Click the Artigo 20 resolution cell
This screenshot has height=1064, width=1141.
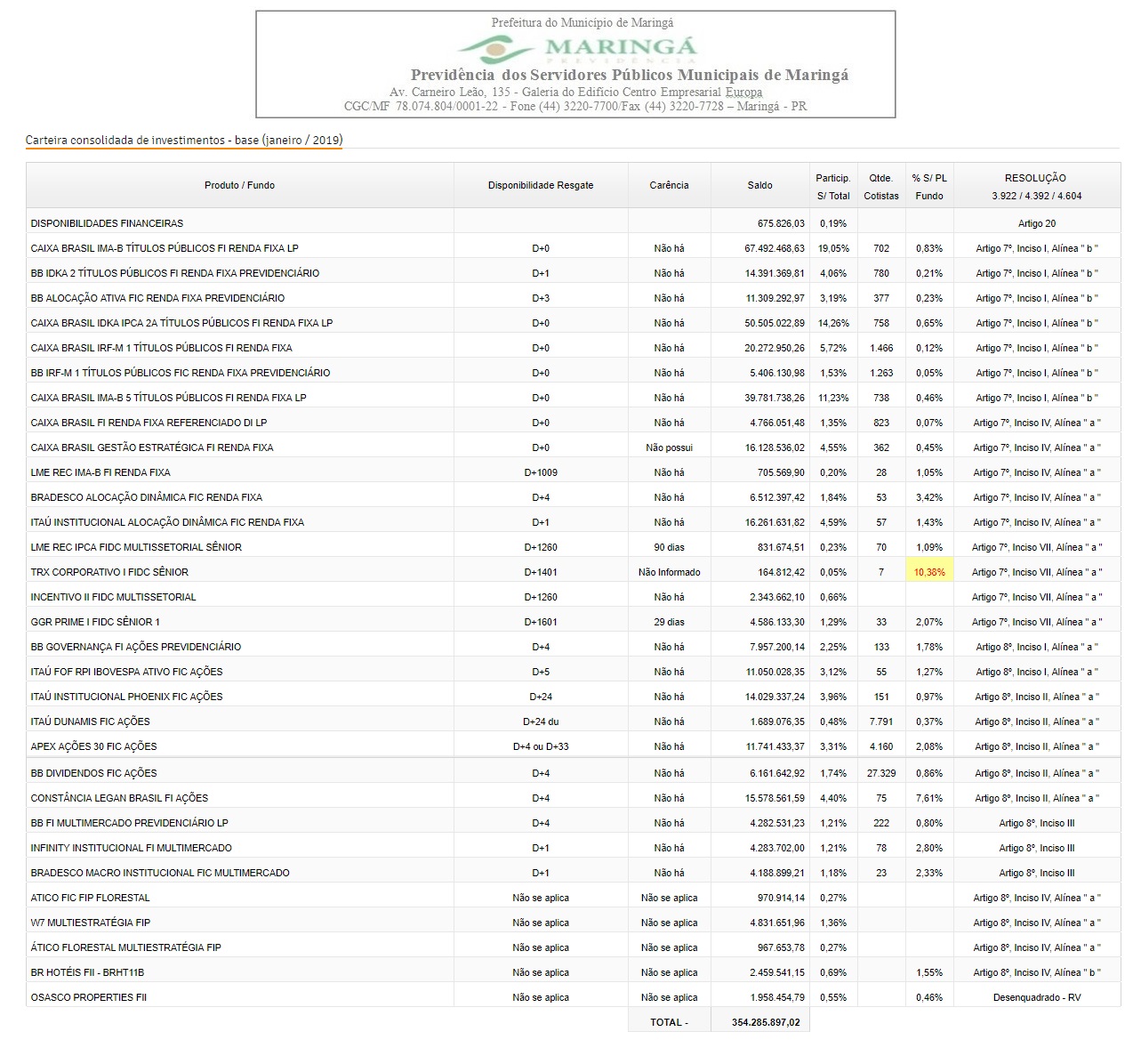point(1036,223)
